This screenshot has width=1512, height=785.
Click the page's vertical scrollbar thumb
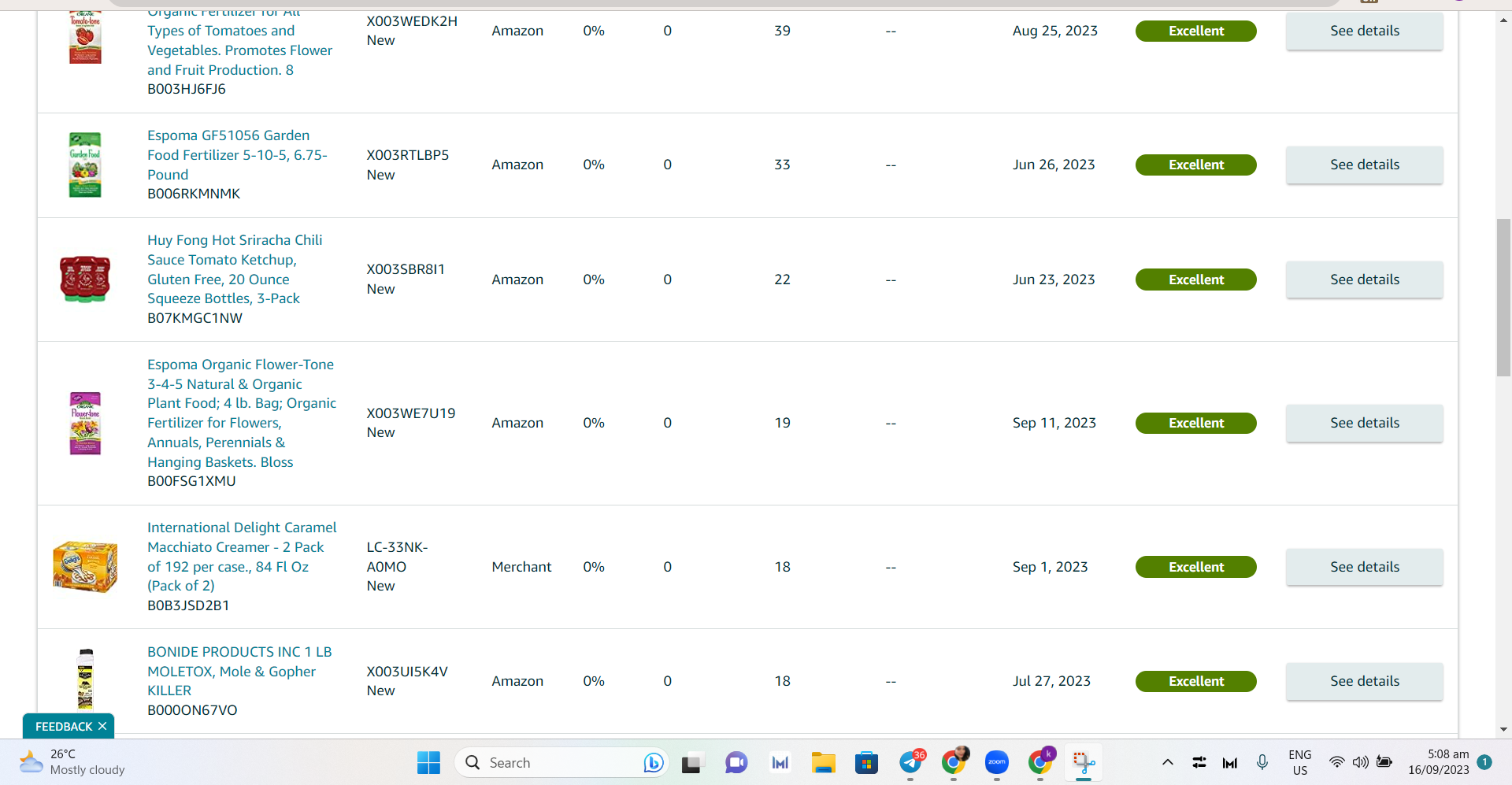[1503, 297]
